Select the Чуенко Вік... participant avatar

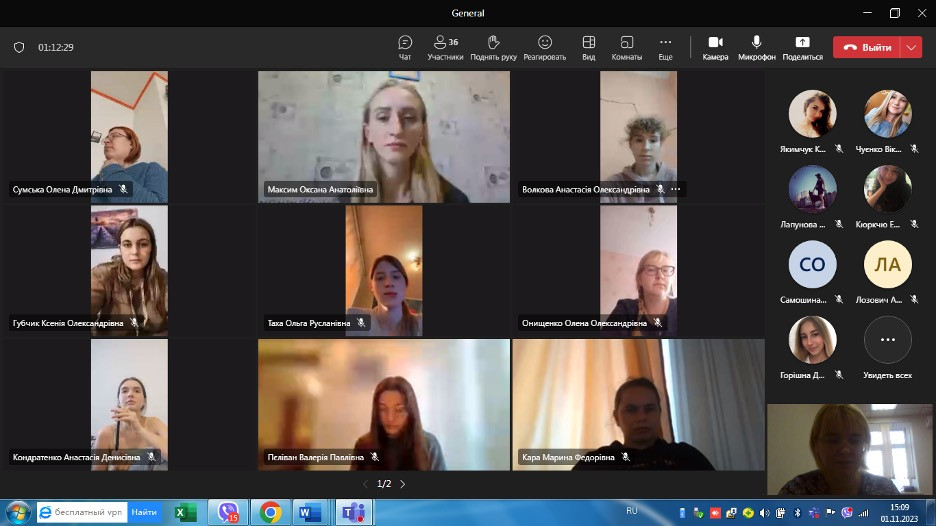888,114
